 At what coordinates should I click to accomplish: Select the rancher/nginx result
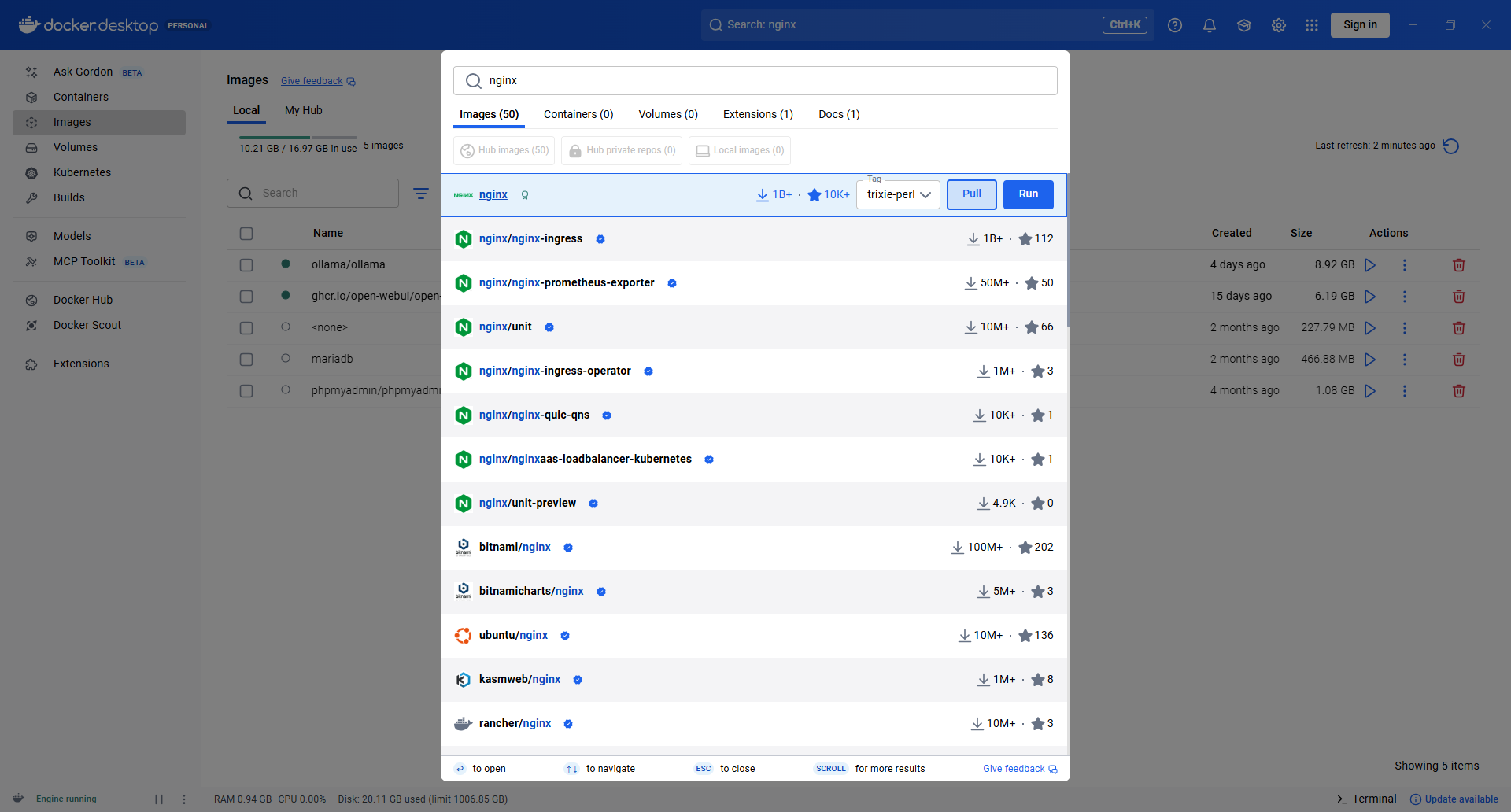click(754, 724)
